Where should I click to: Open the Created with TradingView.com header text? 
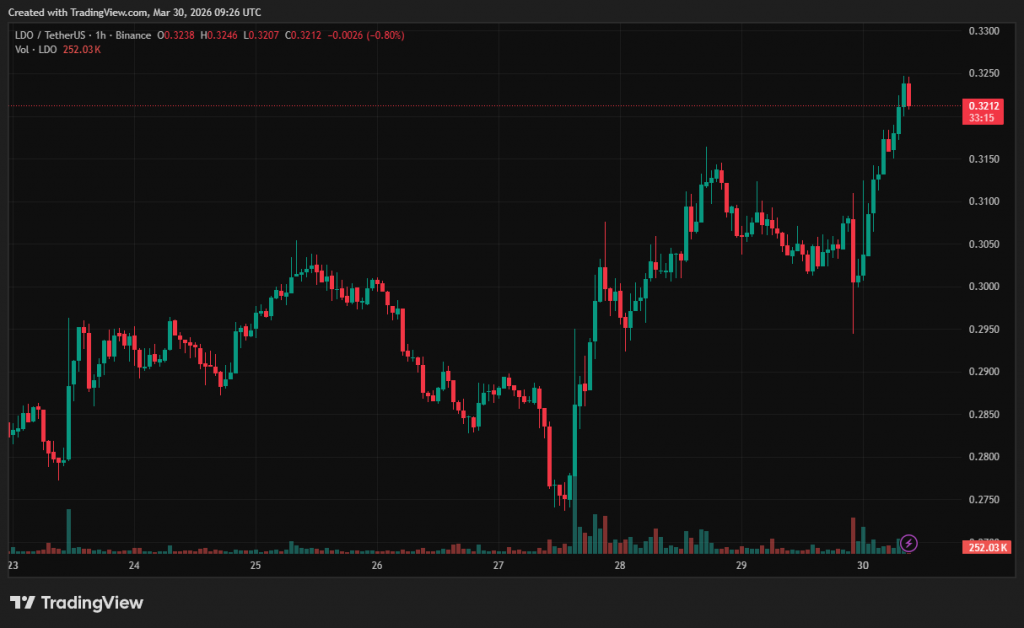(138, 12)
